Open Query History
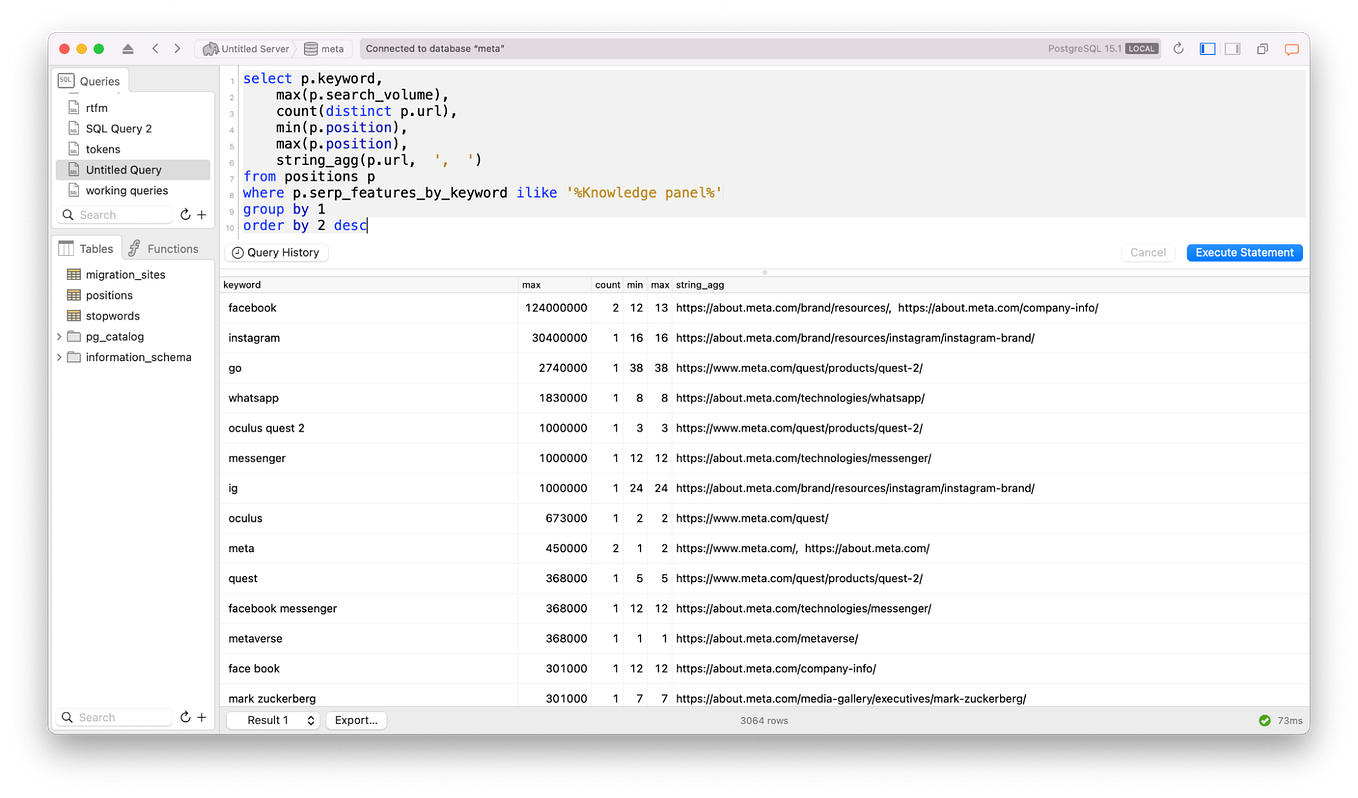The height and width of the screenshot is (798, 1358). tap(275, 253)
